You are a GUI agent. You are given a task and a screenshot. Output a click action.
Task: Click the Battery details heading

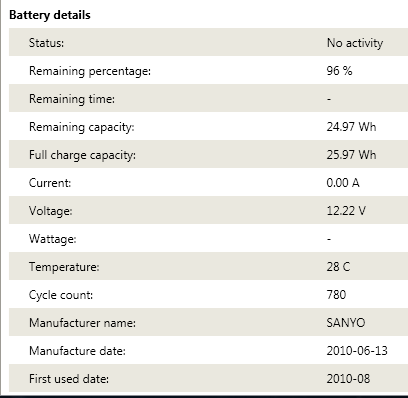pyautogui.click(x=50, y=15)
